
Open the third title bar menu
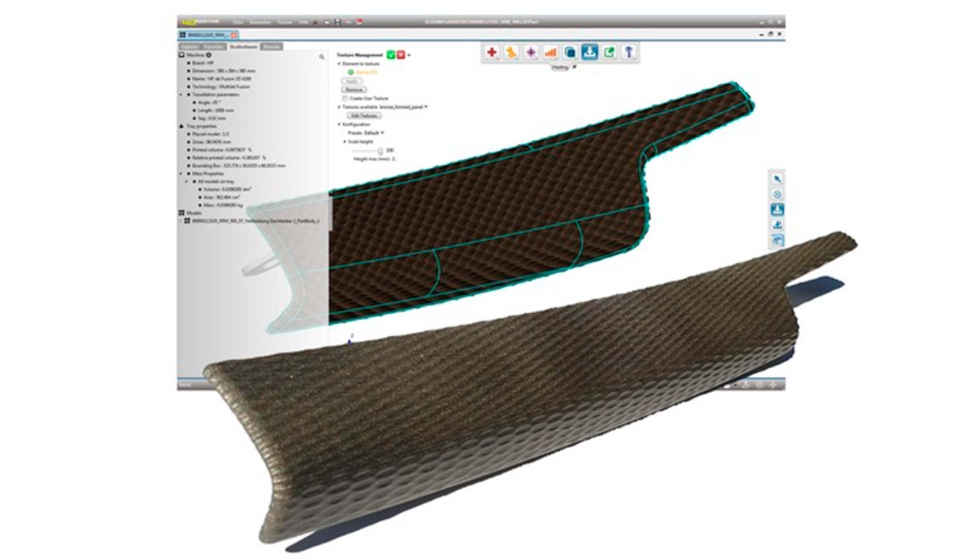point(285,22)
